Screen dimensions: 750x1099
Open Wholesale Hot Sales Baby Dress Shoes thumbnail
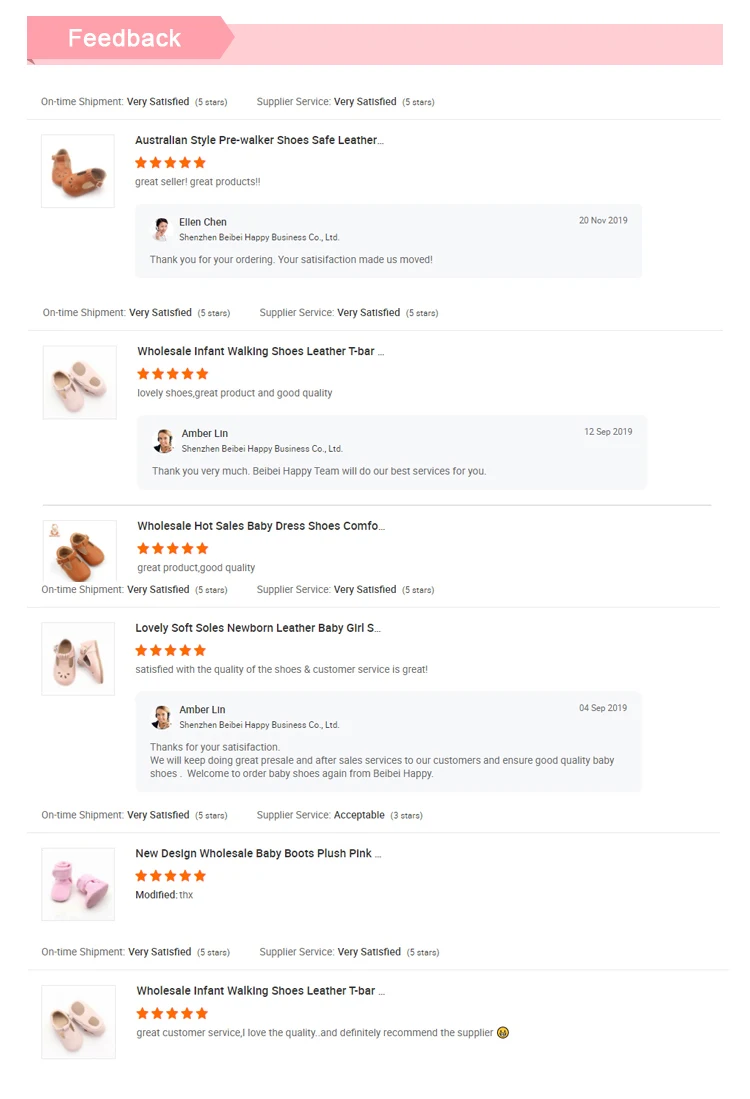tap(80, 551)
